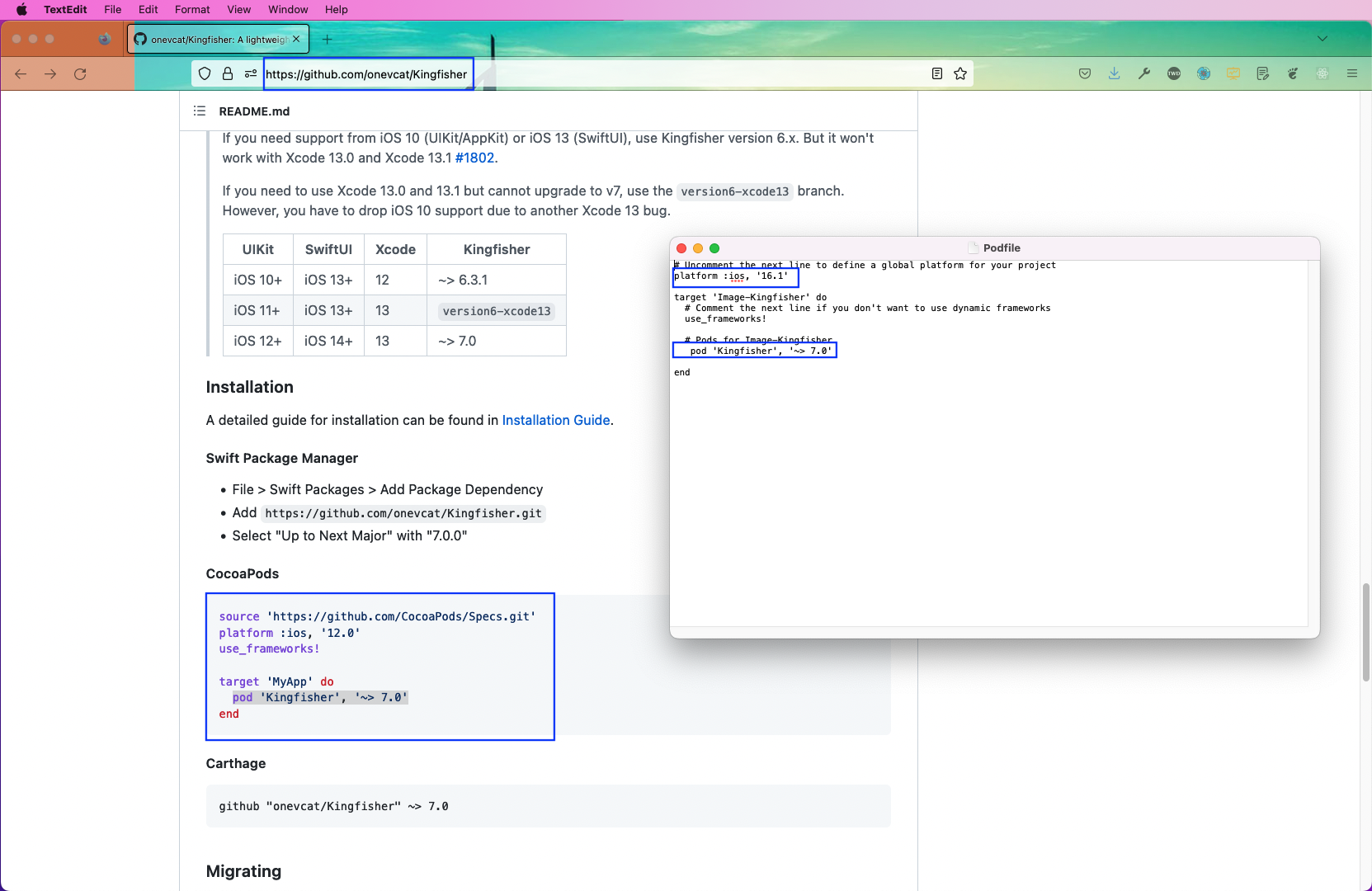Click the Kingfisher column header
This screenshot has height=891, width=1372.
tap(497, 249)
